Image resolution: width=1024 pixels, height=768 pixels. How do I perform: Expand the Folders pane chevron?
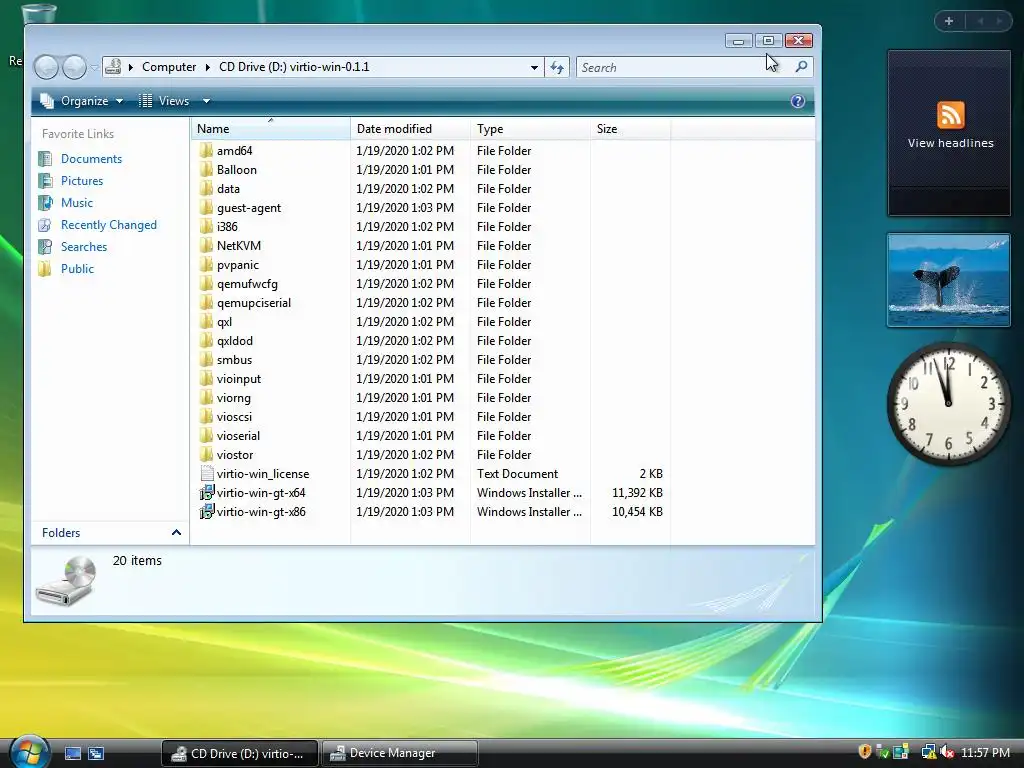click(x=176, y=533)
